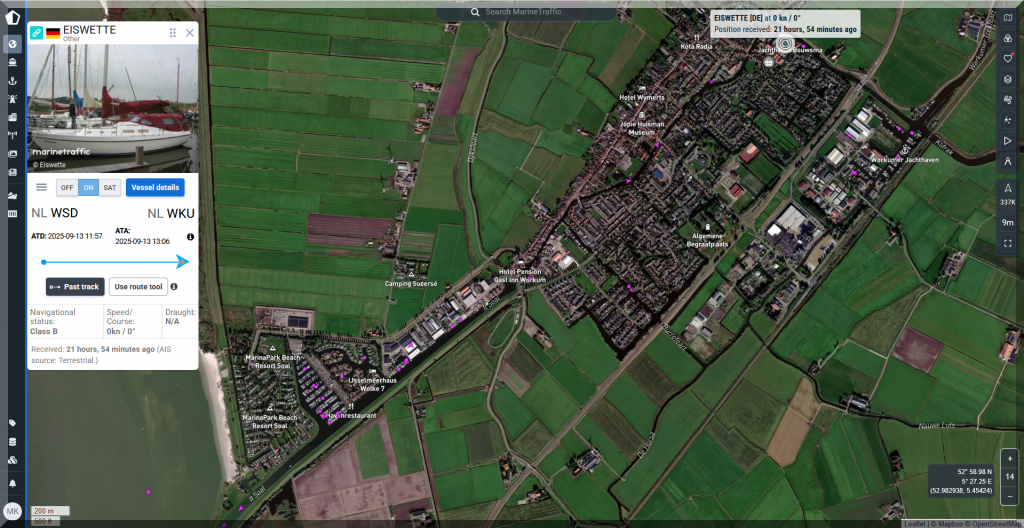1024x528 pixels.
Task: Open the favorites heart icon on map toolbar
Action: [1007, 58]
